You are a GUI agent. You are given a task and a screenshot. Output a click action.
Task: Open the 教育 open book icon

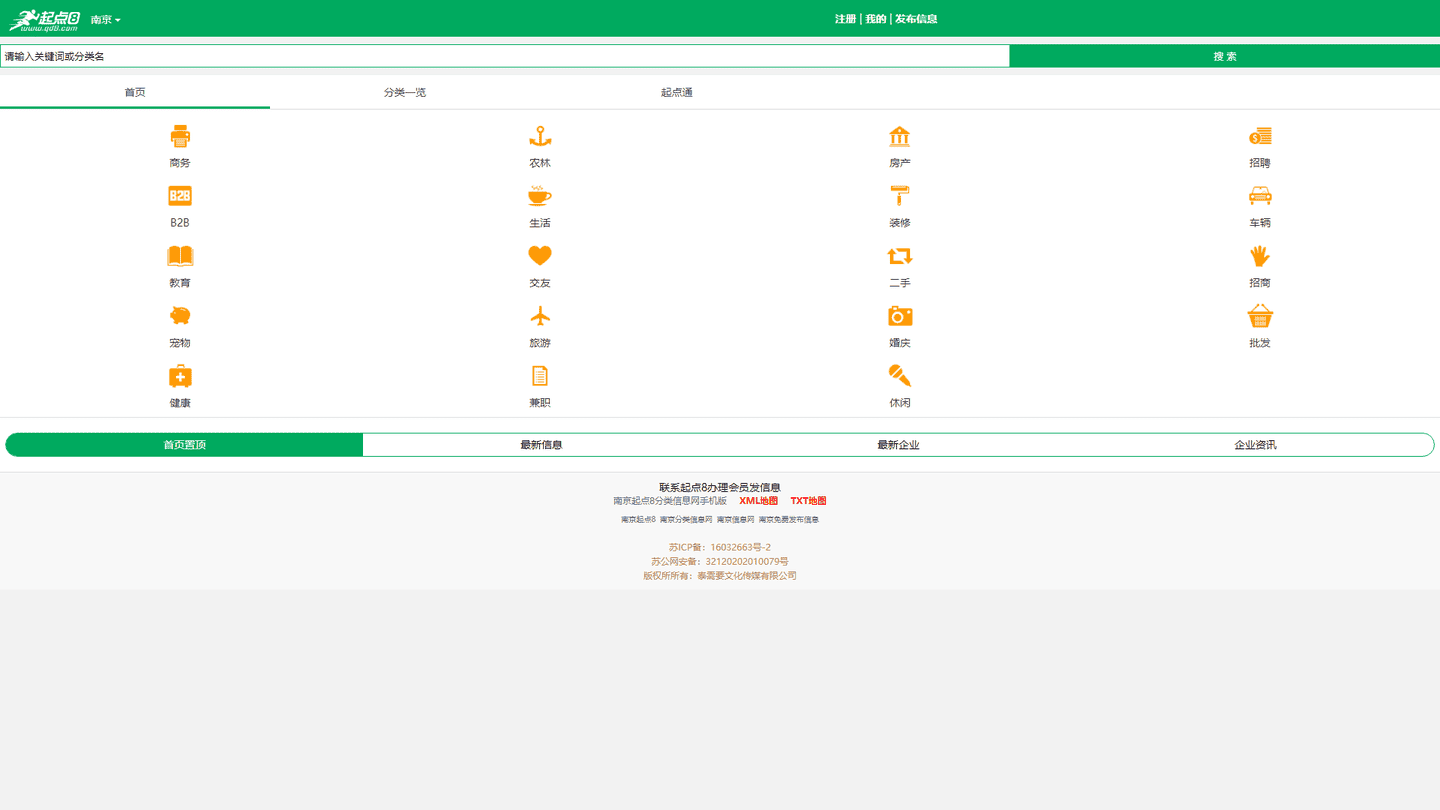(180, 256)
